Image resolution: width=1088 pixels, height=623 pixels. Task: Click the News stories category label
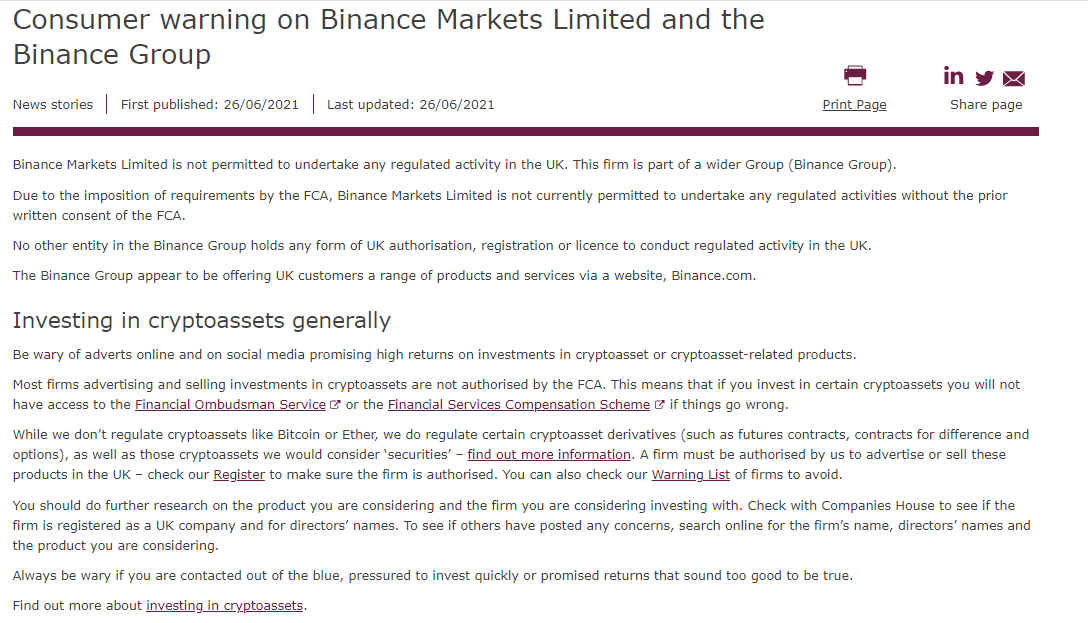tap(53, 105)
